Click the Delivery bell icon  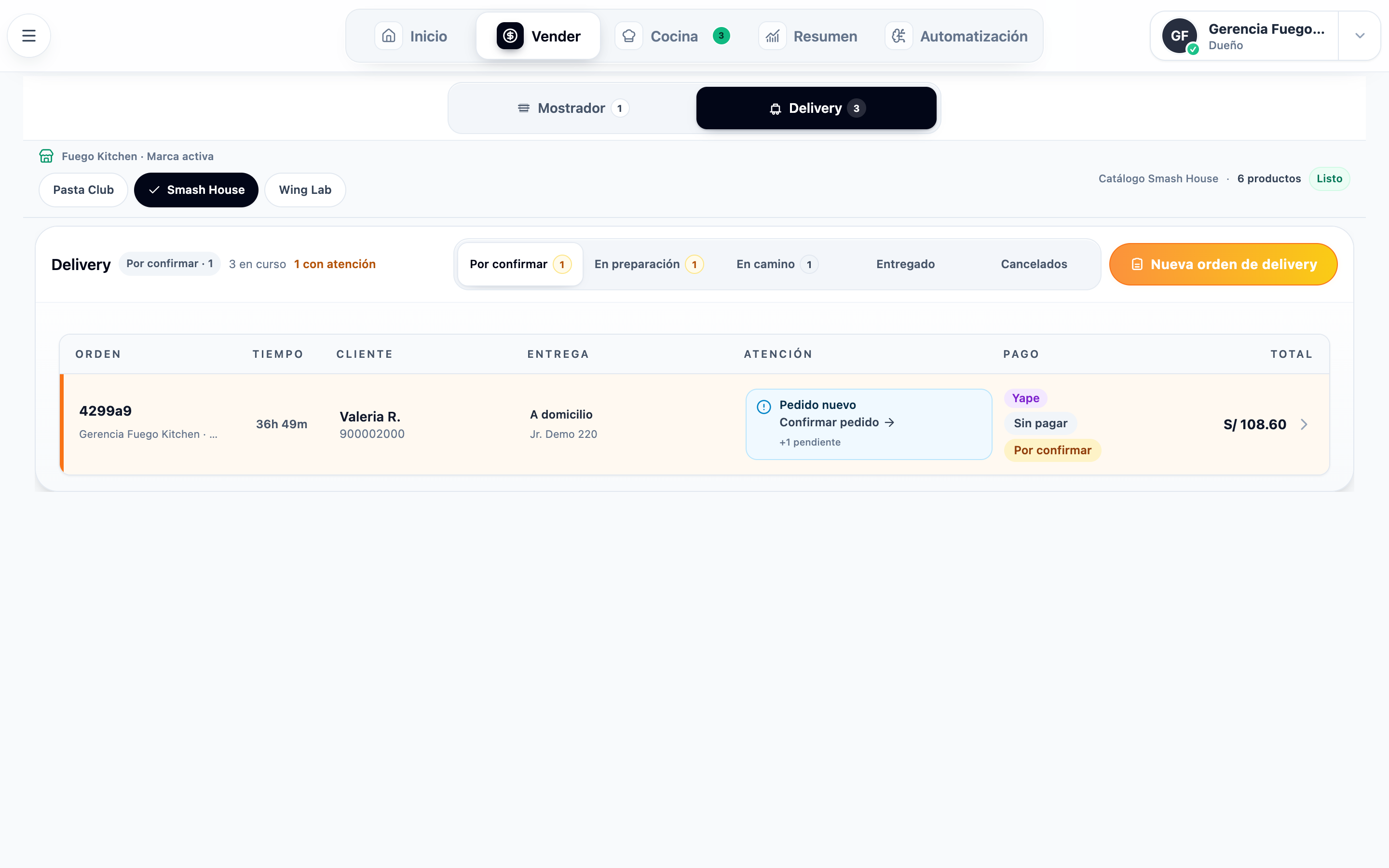776,108
